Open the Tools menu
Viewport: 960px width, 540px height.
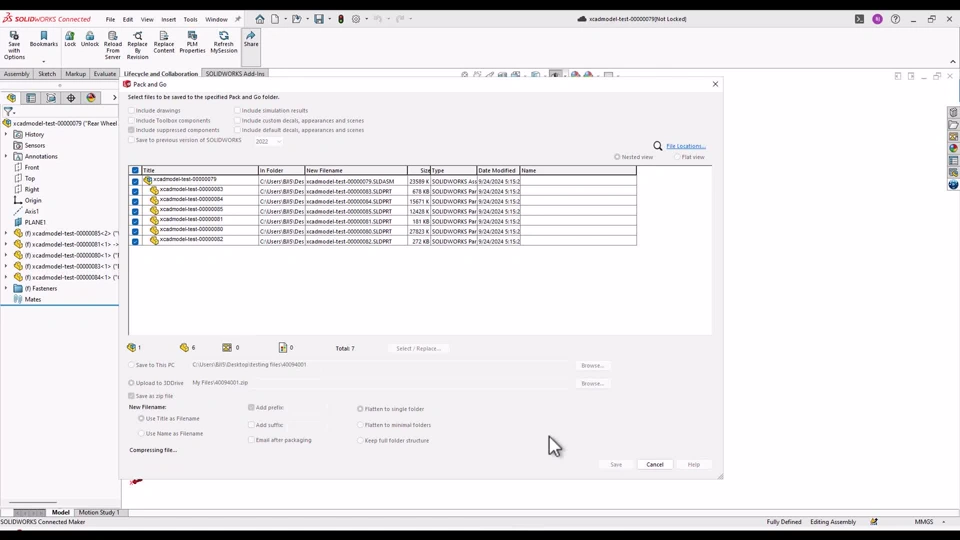[190, 19]
